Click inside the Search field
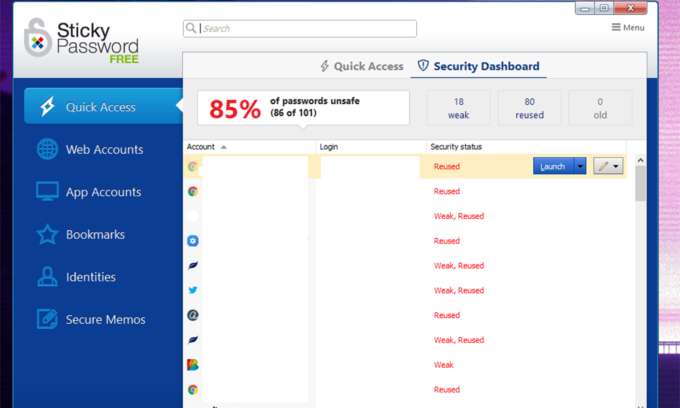 300,29
